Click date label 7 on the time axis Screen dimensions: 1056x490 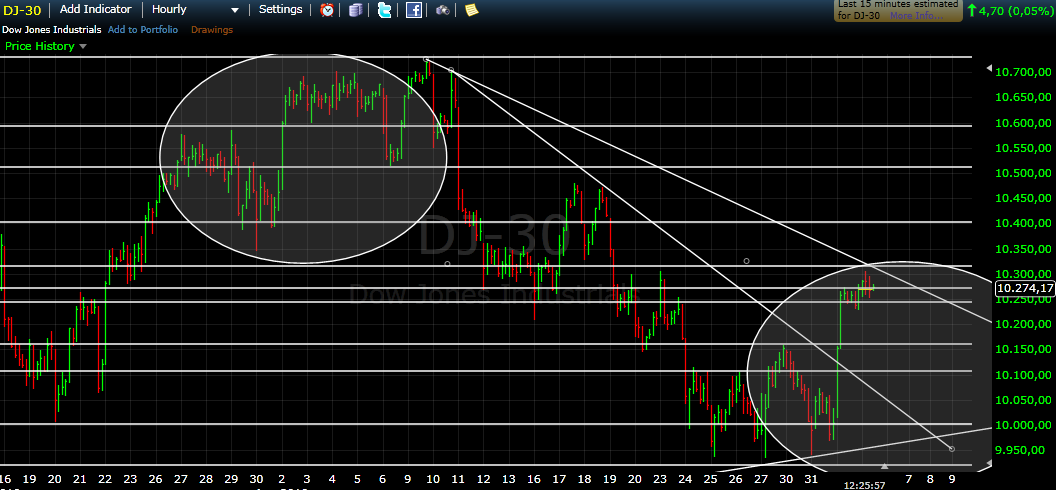(909, 479)
